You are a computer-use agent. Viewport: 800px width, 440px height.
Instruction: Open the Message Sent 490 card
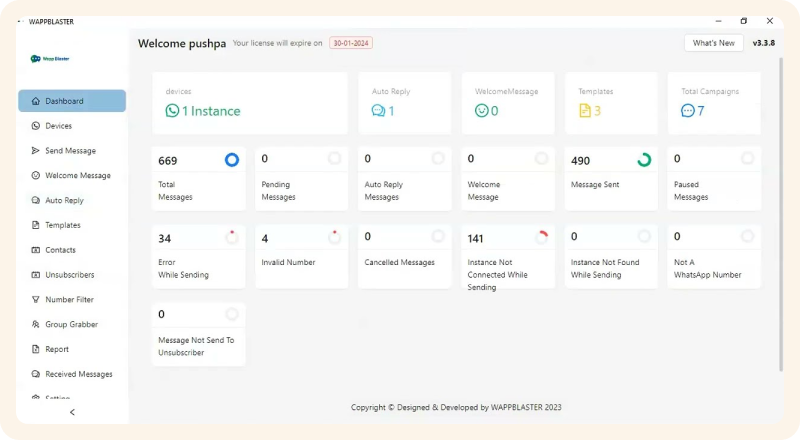[611, 179]
